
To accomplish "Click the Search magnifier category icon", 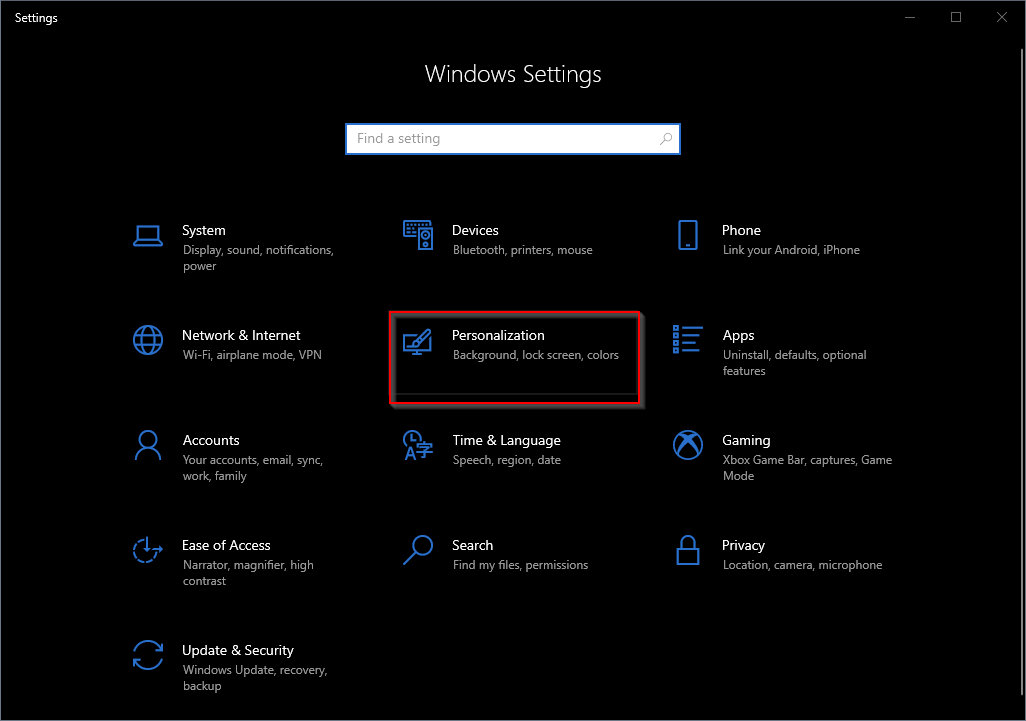I will point(417,550).
